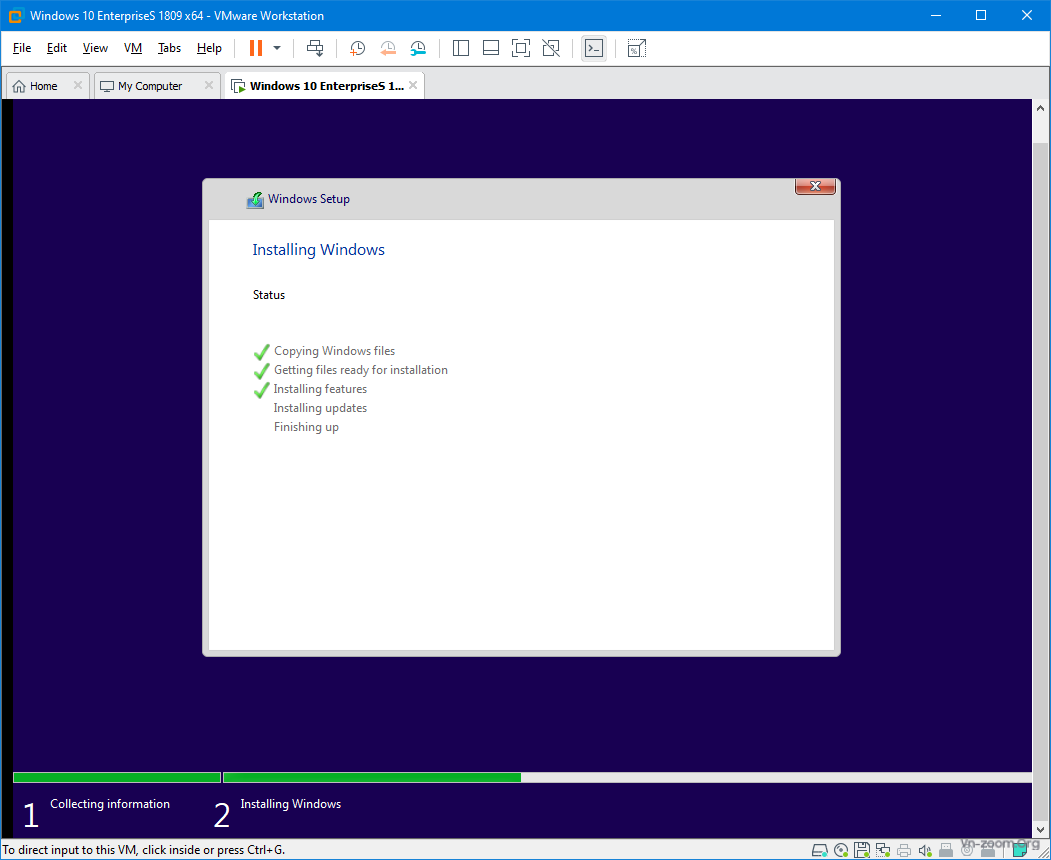Click the 'Installing Windows' step 2 label
The width and height of the screenshot is (1051, 860).
(290, 804)
